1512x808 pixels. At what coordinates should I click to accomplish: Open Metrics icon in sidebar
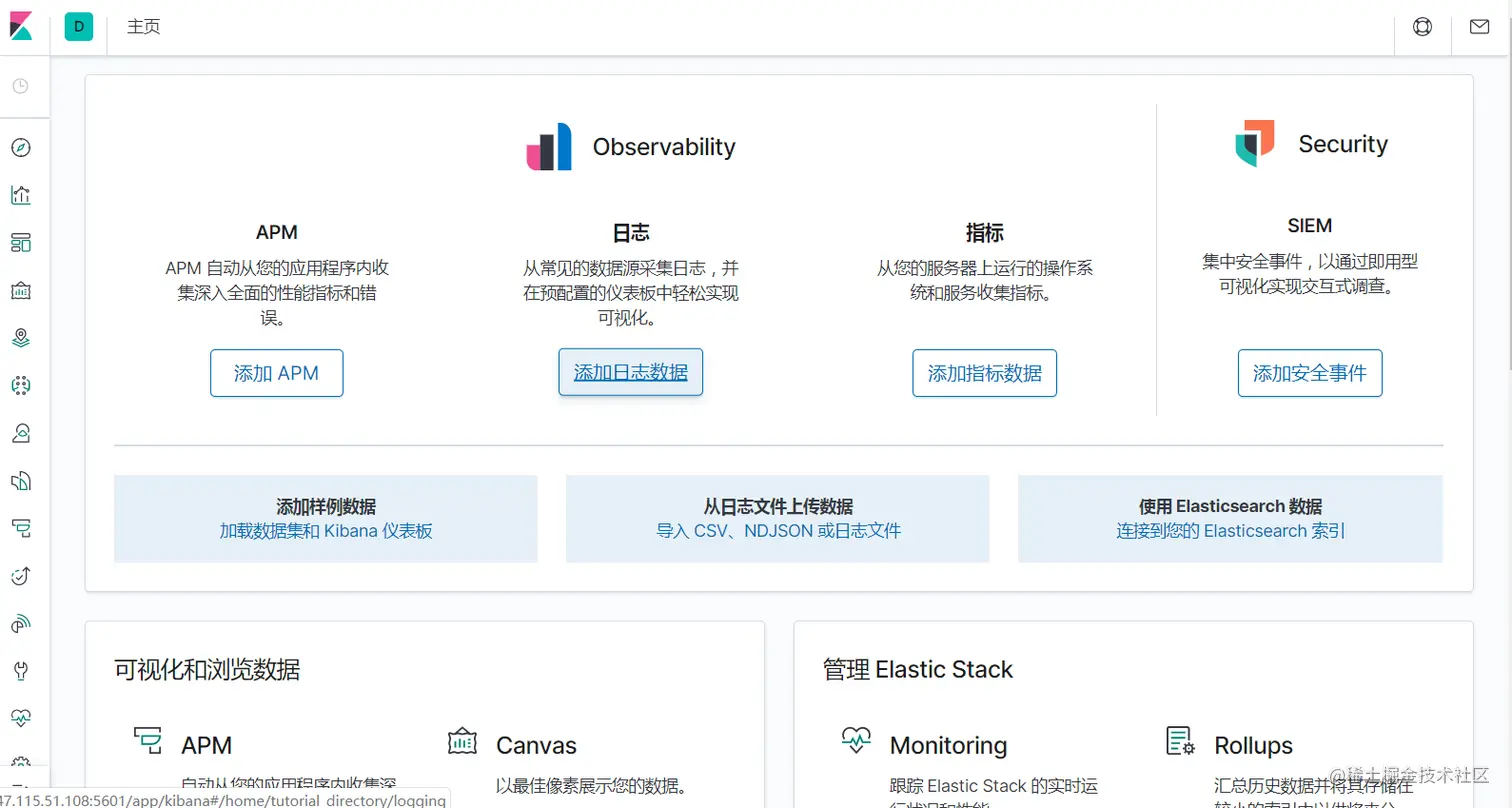21,433
